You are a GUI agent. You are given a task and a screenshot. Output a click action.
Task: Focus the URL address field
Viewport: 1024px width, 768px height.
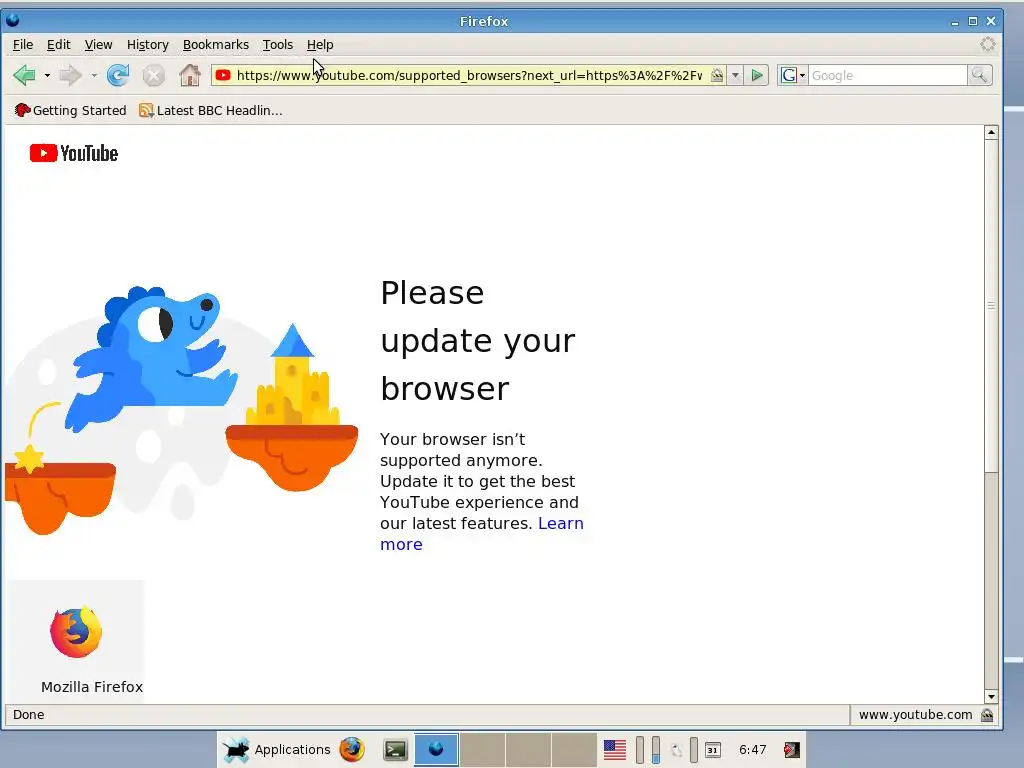(x=469, y=75)
